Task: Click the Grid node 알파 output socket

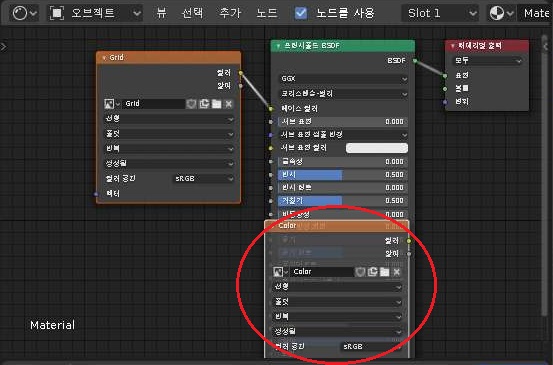Action: pos(241,86)
